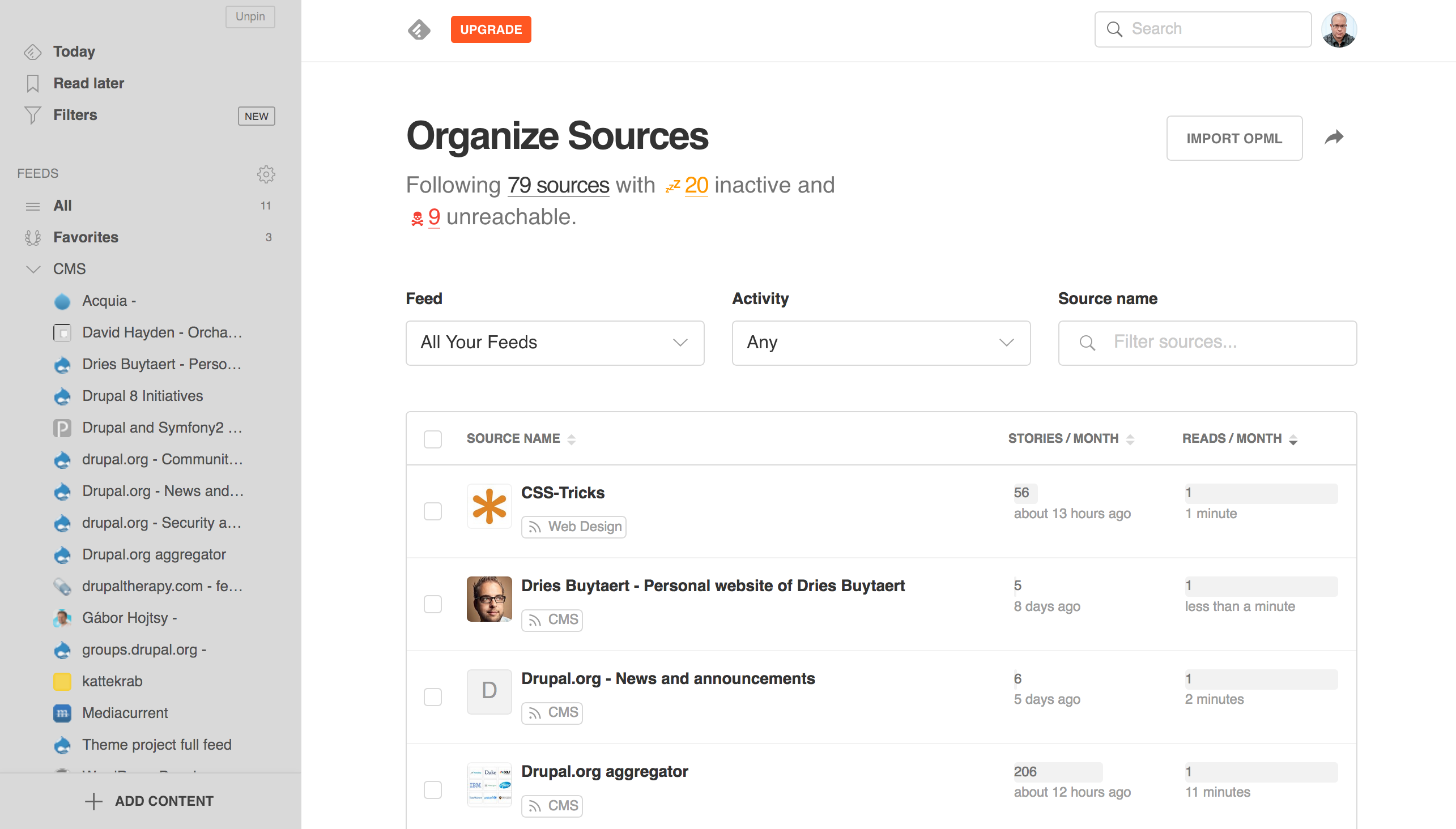Click the Dries Buytaert portrait thumbnail
The width and height of the screenshot is (1456, 829).
point(489,599)
